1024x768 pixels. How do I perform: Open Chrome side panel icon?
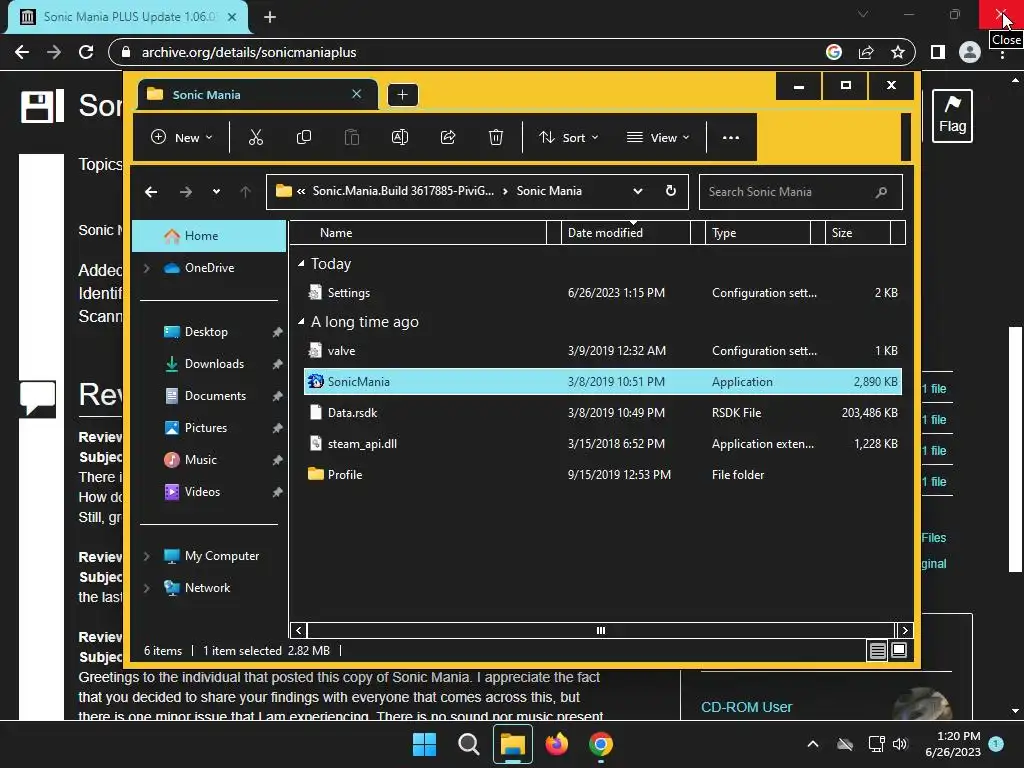click(x=938, y=52)
